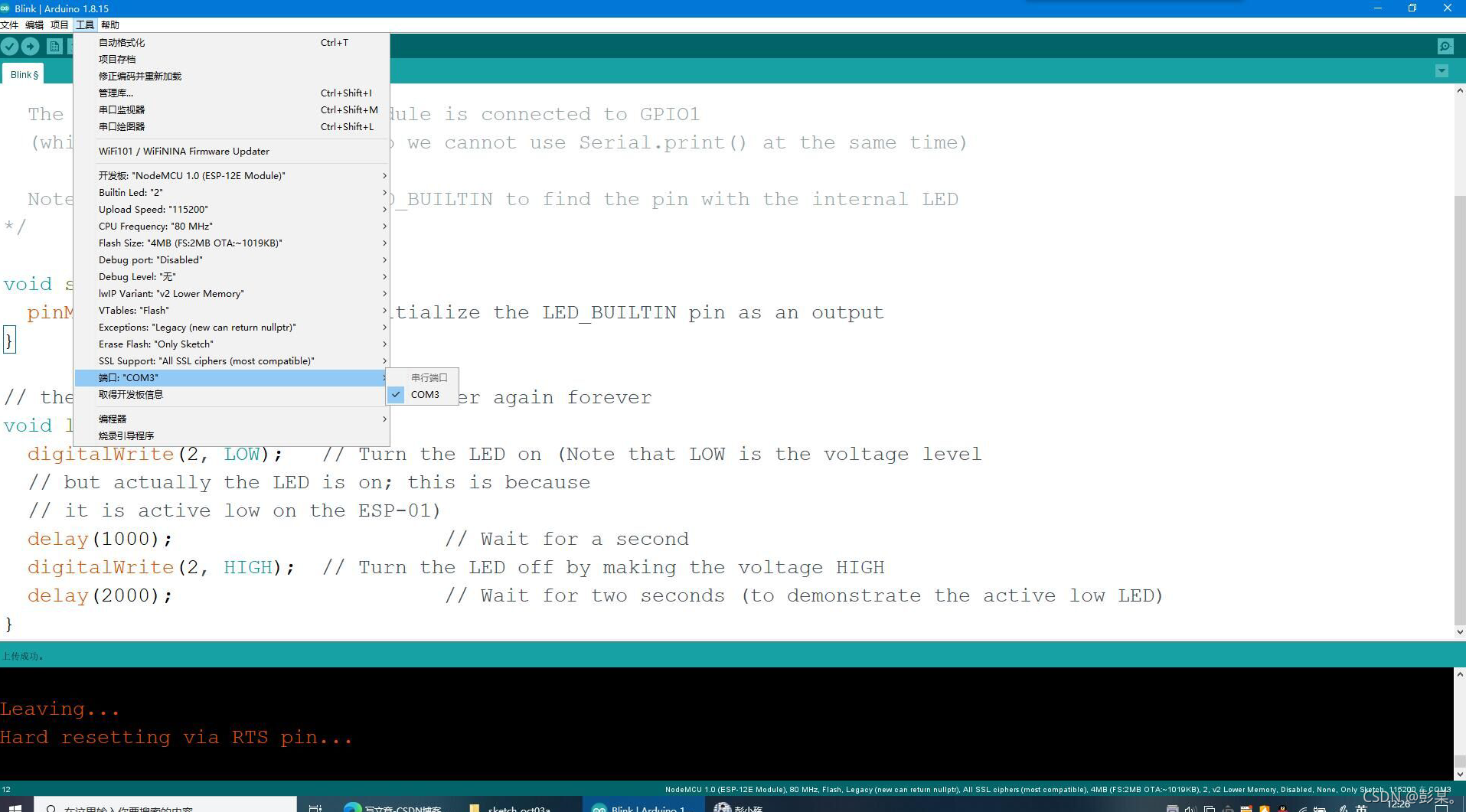This screenshot has width=1466, height=812.
Task: Open 串口绘图器 from Tools menu
Action: (x=232, y=127)
